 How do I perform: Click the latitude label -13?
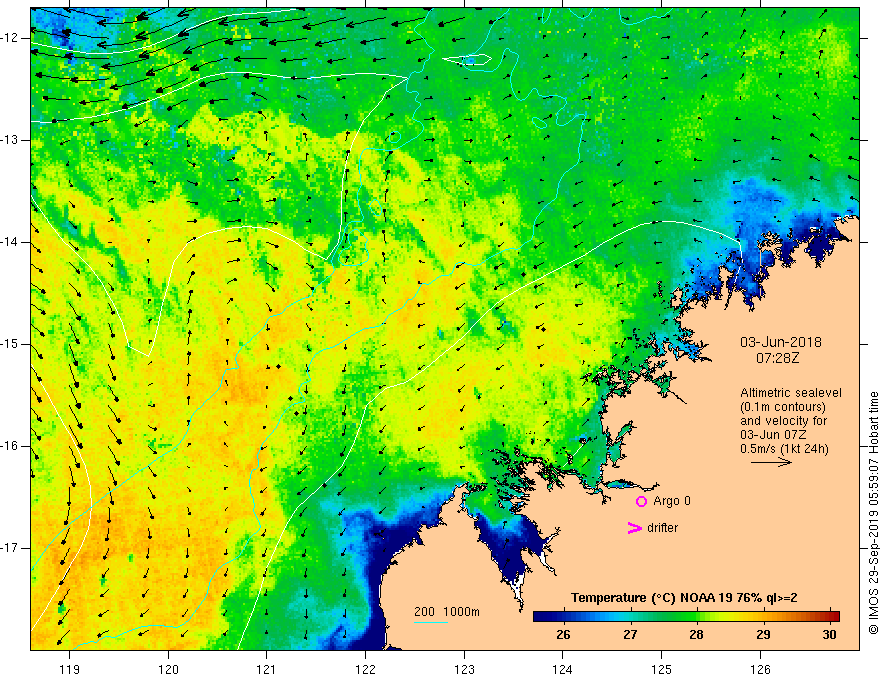pos(10,140)
